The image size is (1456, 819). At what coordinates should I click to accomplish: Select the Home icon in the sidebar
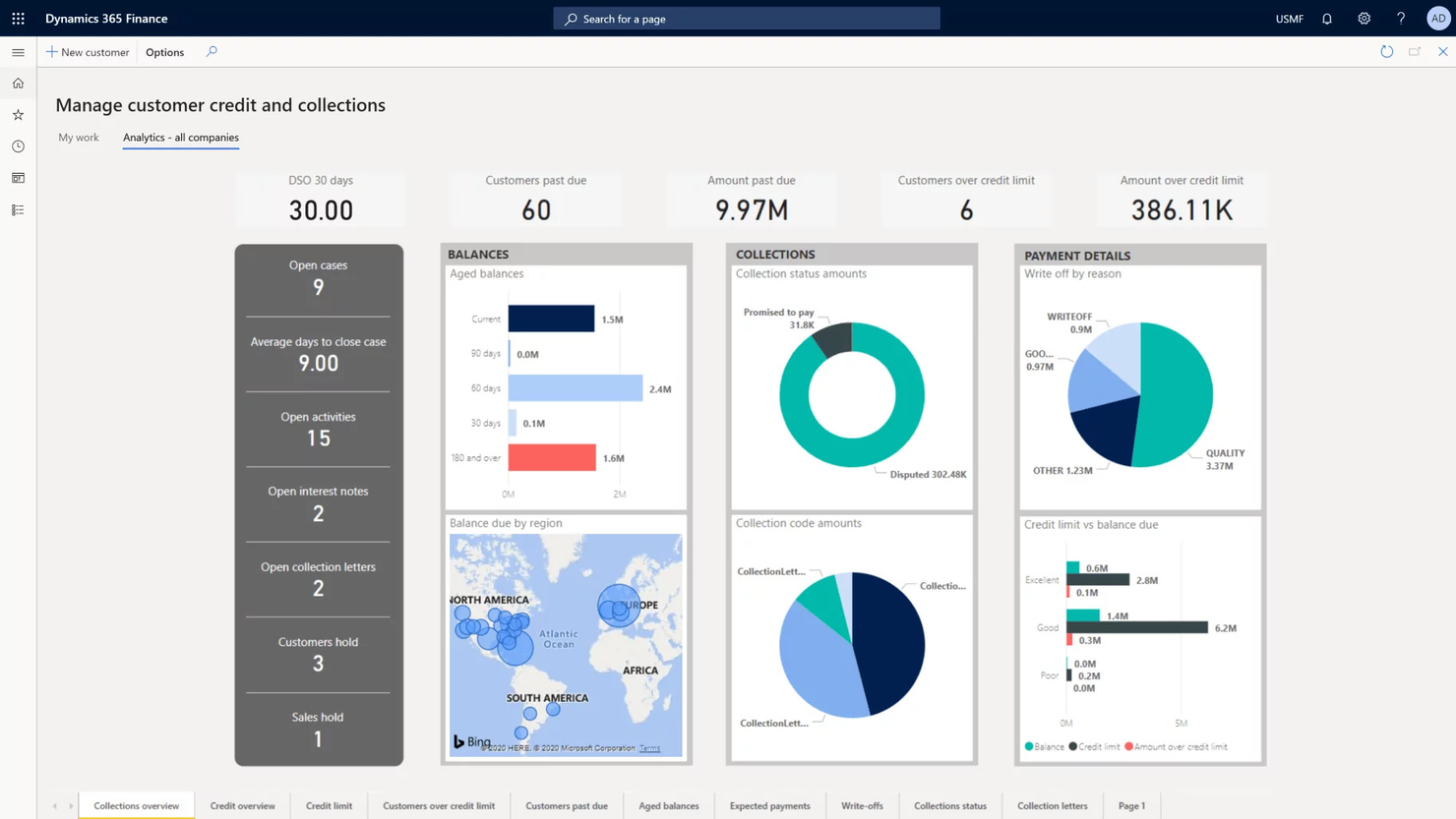coord(17,83)
